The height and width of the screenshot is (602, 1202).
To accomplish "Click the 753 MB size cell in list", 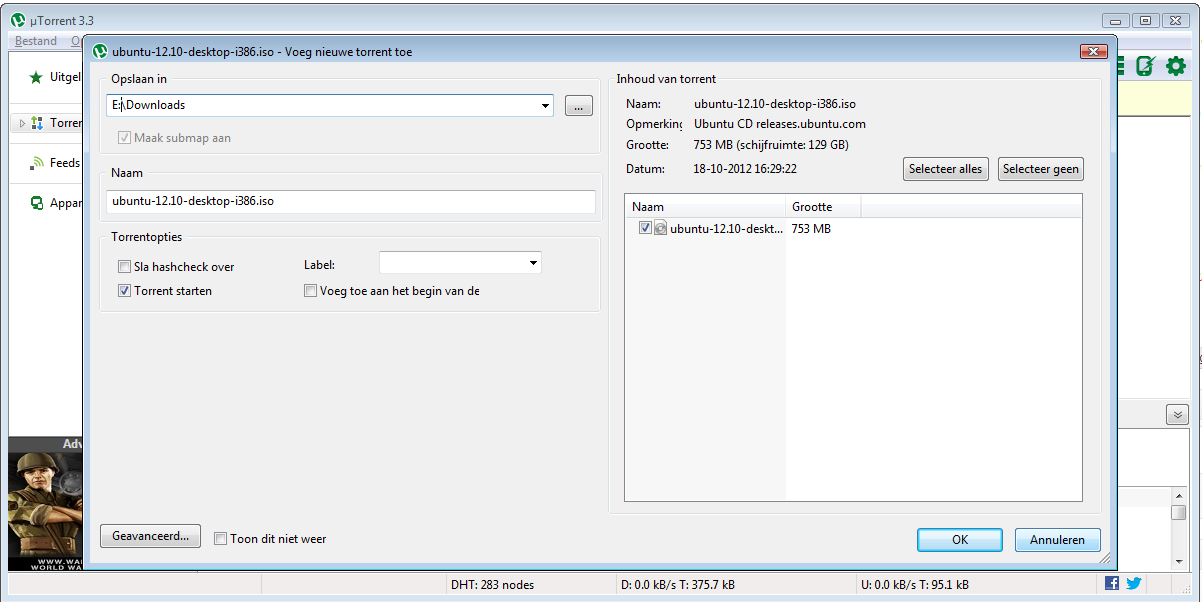I will point(811,229).
